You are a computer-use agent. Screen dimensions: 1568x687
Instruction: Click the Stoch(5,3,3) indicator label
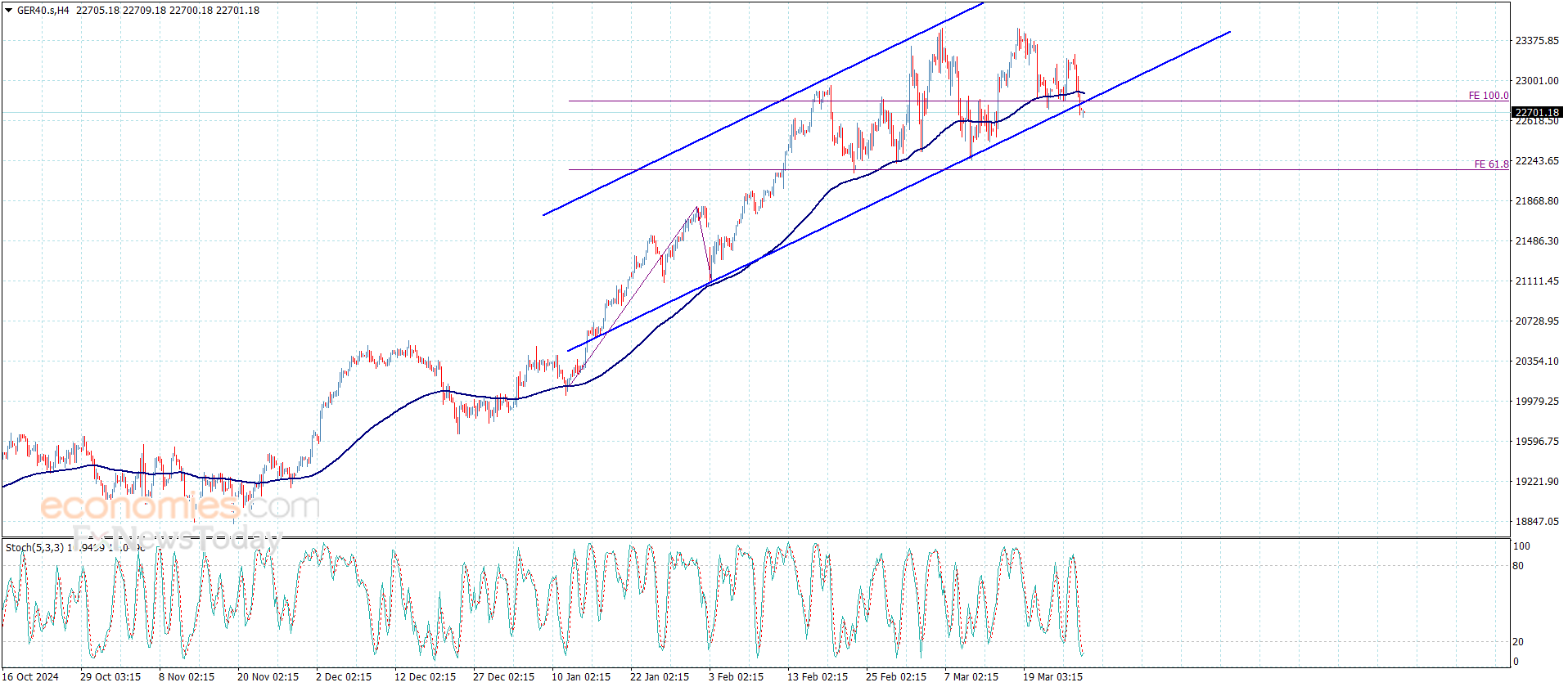34,548
